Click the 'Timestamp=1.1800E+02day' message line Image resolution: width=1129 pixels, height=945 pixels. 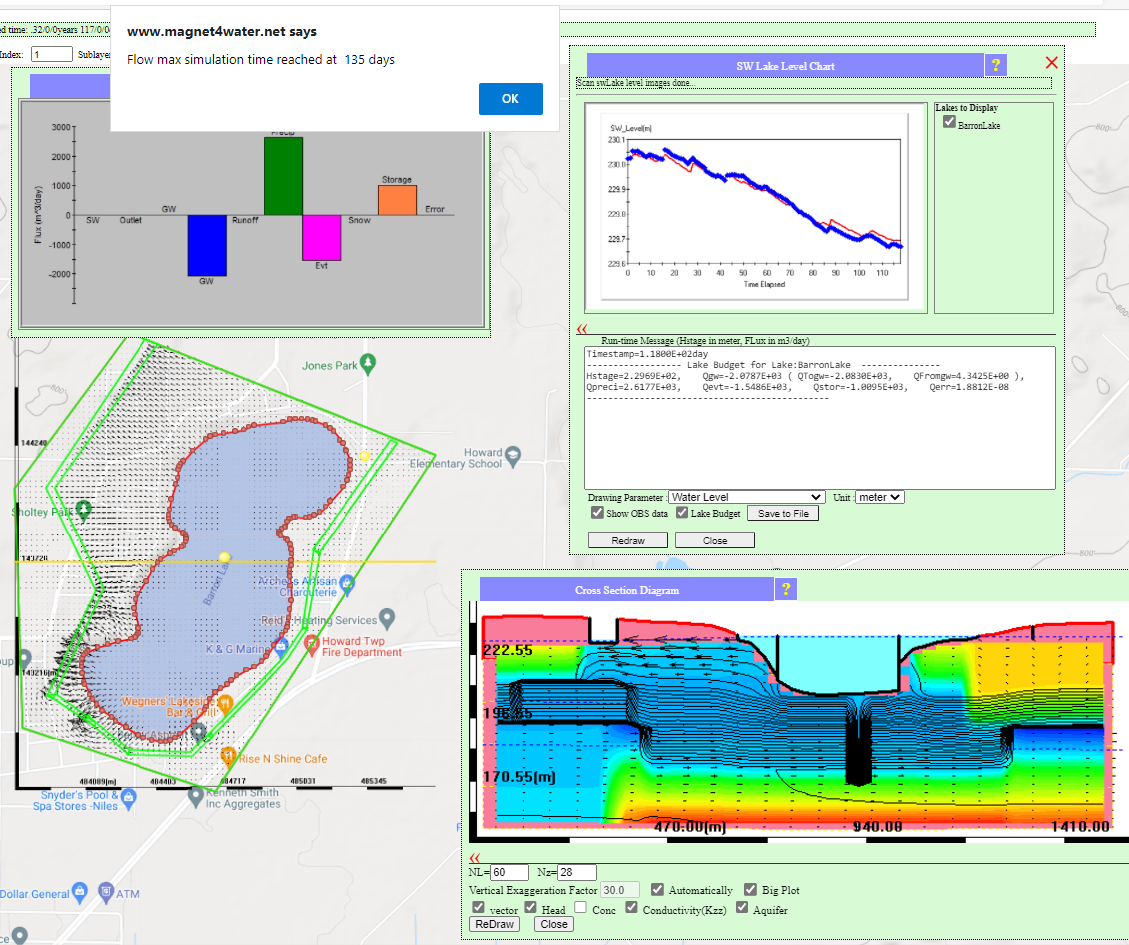pos(647,354)
